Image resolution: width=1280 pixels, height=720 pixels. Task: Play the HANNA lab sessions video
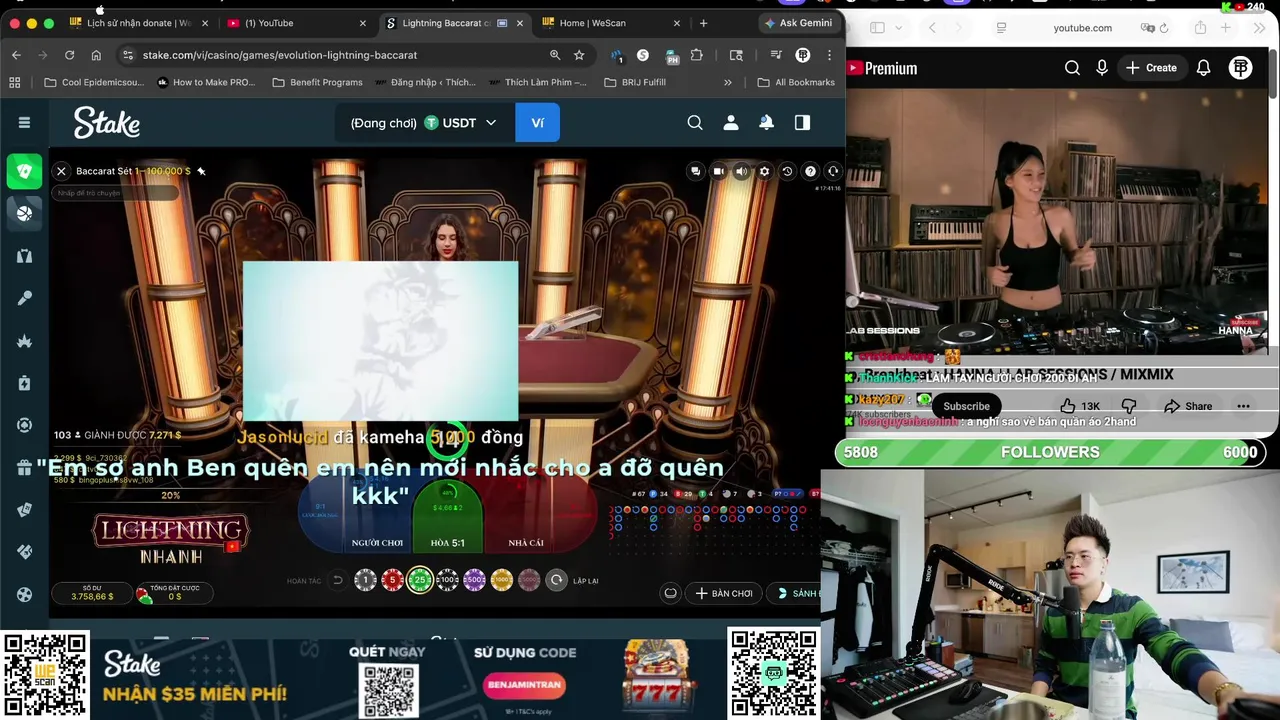(1057, 221)
